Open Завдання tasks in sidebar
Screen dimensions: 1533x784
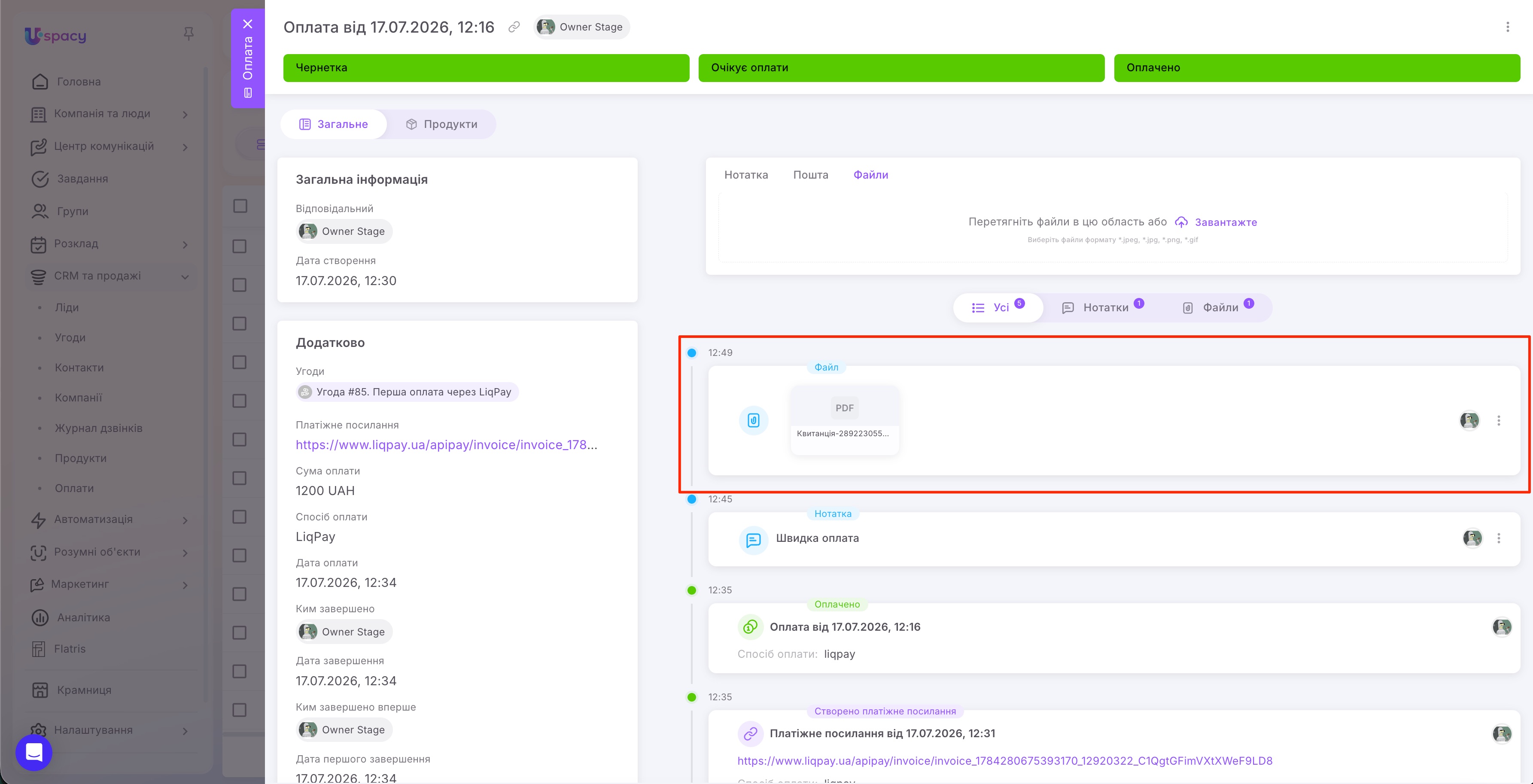tap(83, 179)
